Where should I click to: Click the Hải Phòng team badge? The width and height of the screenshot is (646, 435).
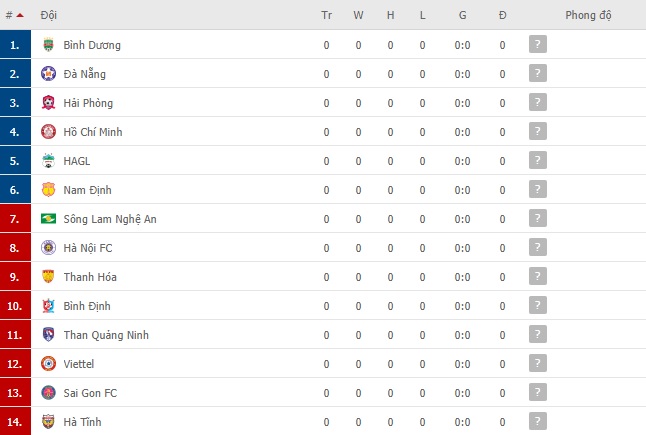[48, 103]
